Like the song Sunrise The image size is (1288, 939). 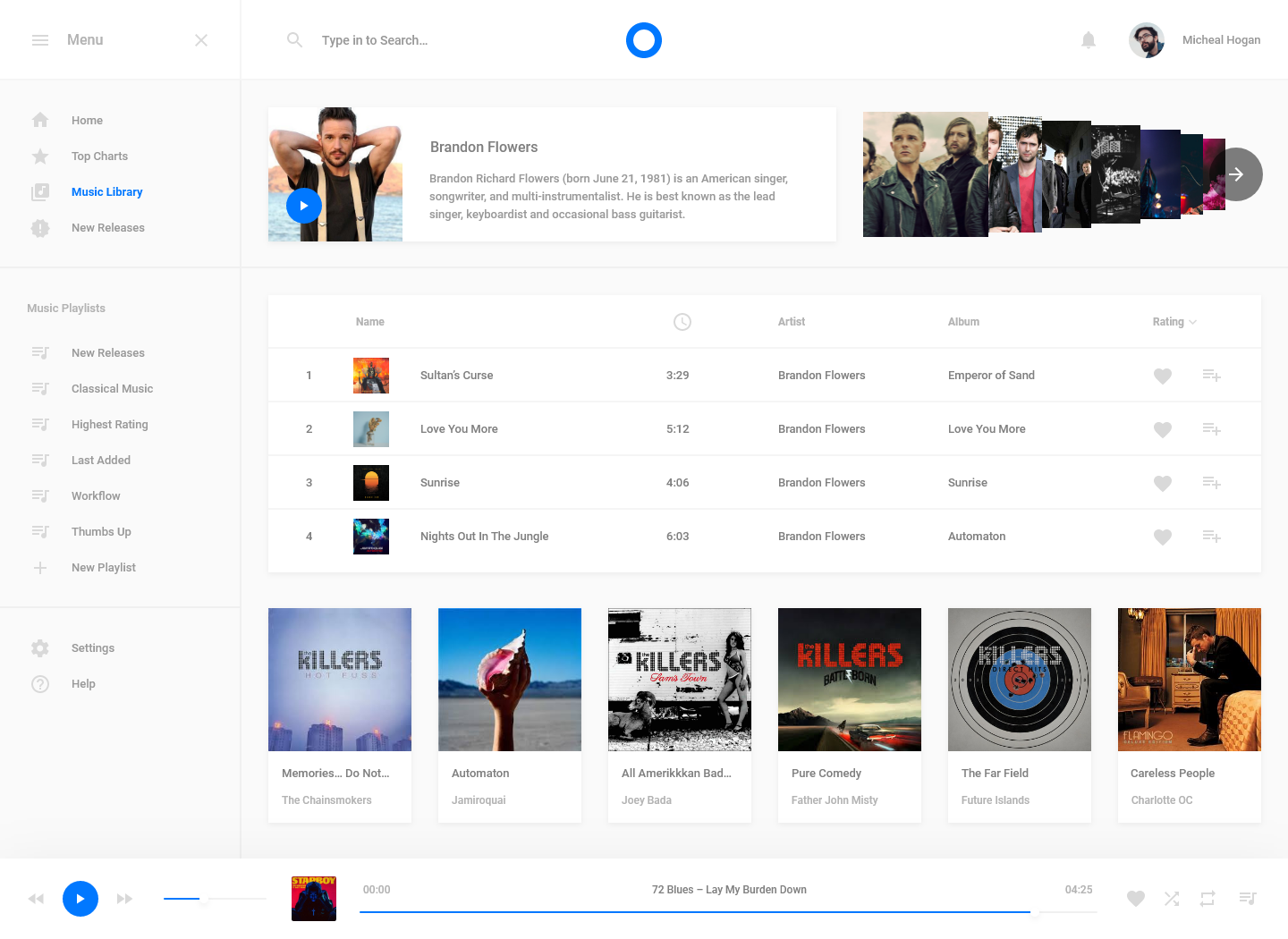point(1163,484)
